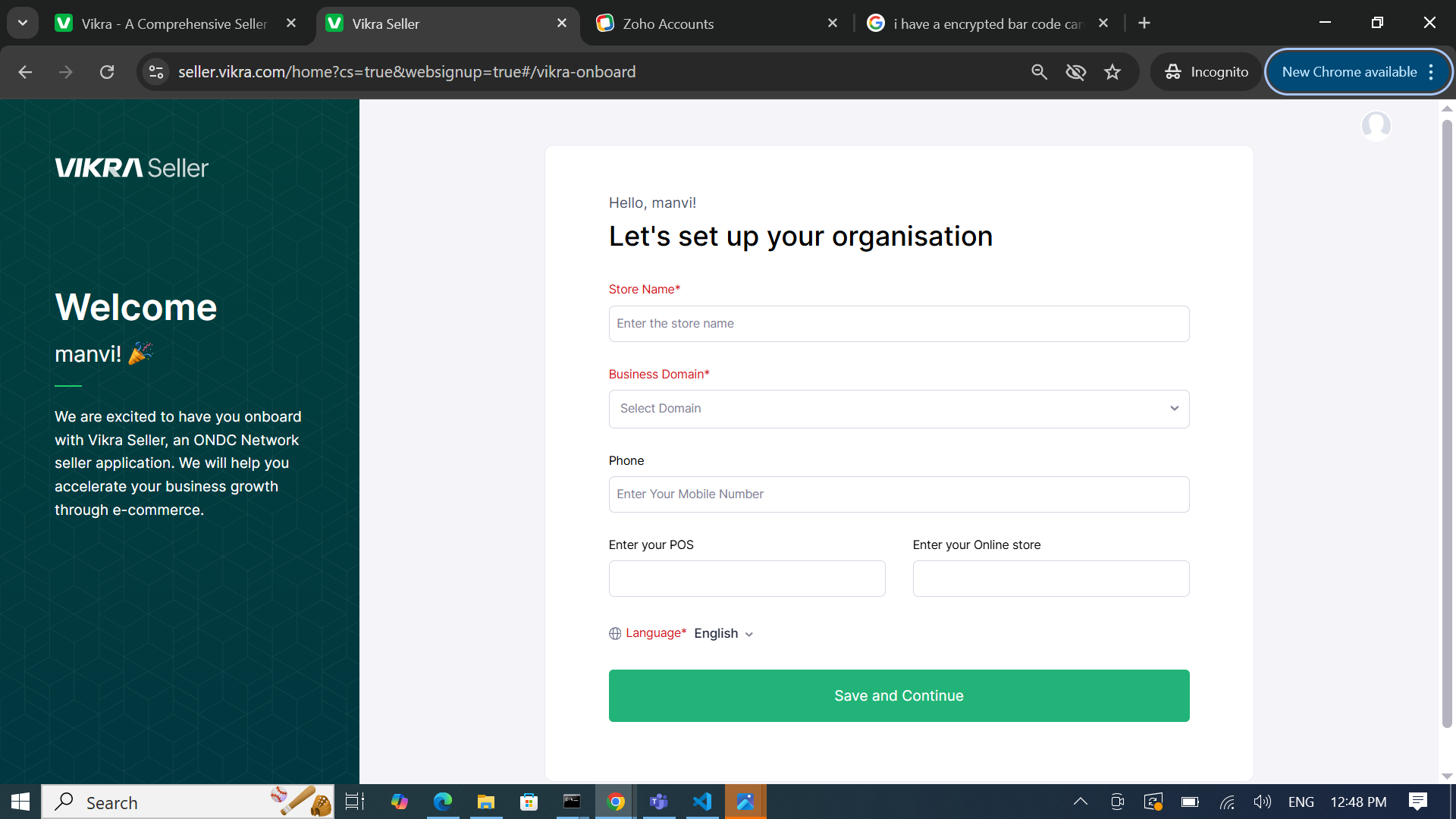
Task: Open the terminal app in taskbar
Action: [572, 802]
